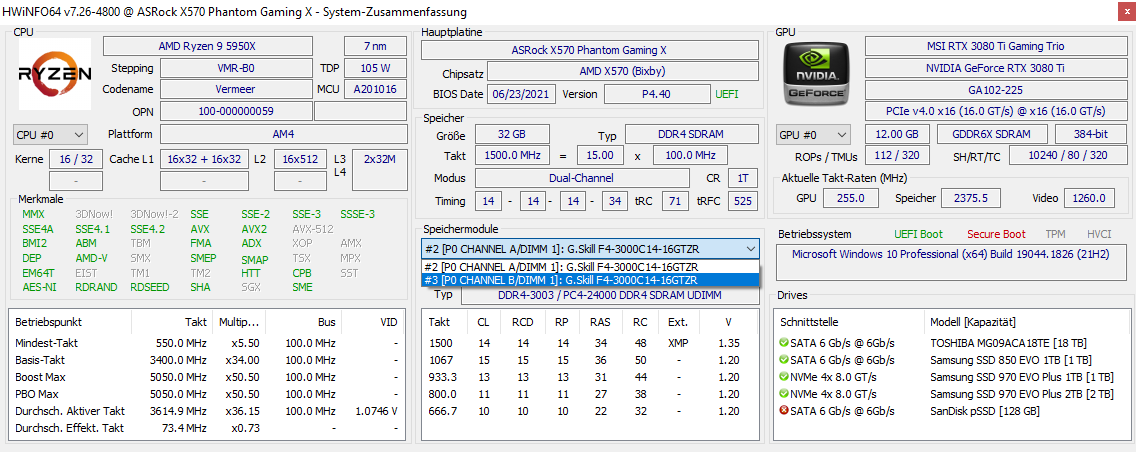Click the Dual-Channel mode field
This screenshot has height=452, width=1136.
click(x=582, y=177)
